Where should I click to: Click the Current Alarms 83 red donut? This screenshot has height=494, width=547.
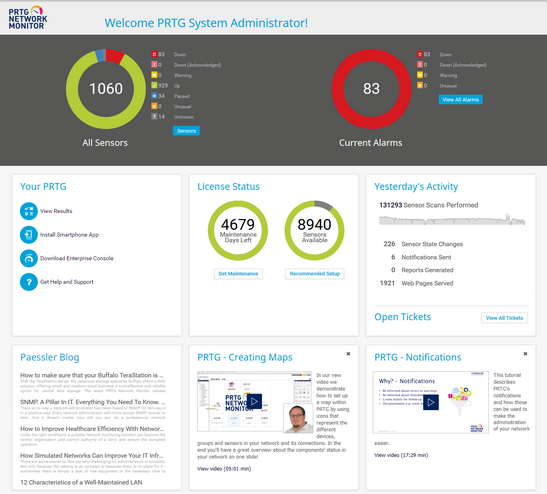click(371, 89)
